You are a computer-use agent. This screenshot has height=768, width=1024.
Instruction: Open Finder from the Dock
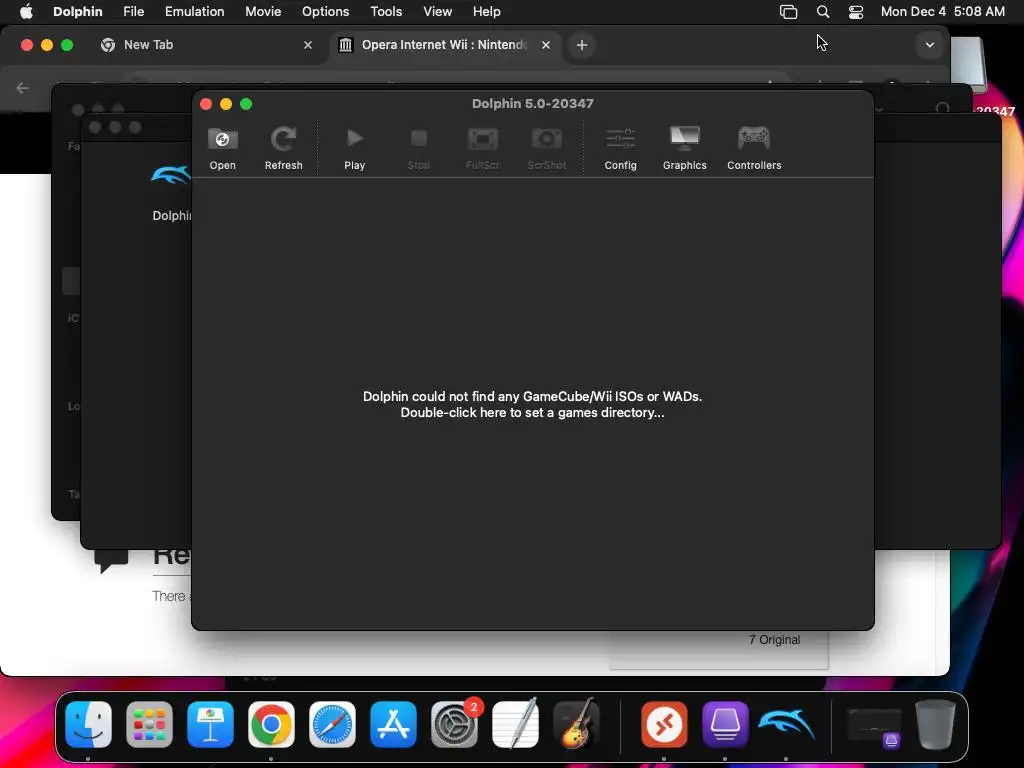[88, 724]
